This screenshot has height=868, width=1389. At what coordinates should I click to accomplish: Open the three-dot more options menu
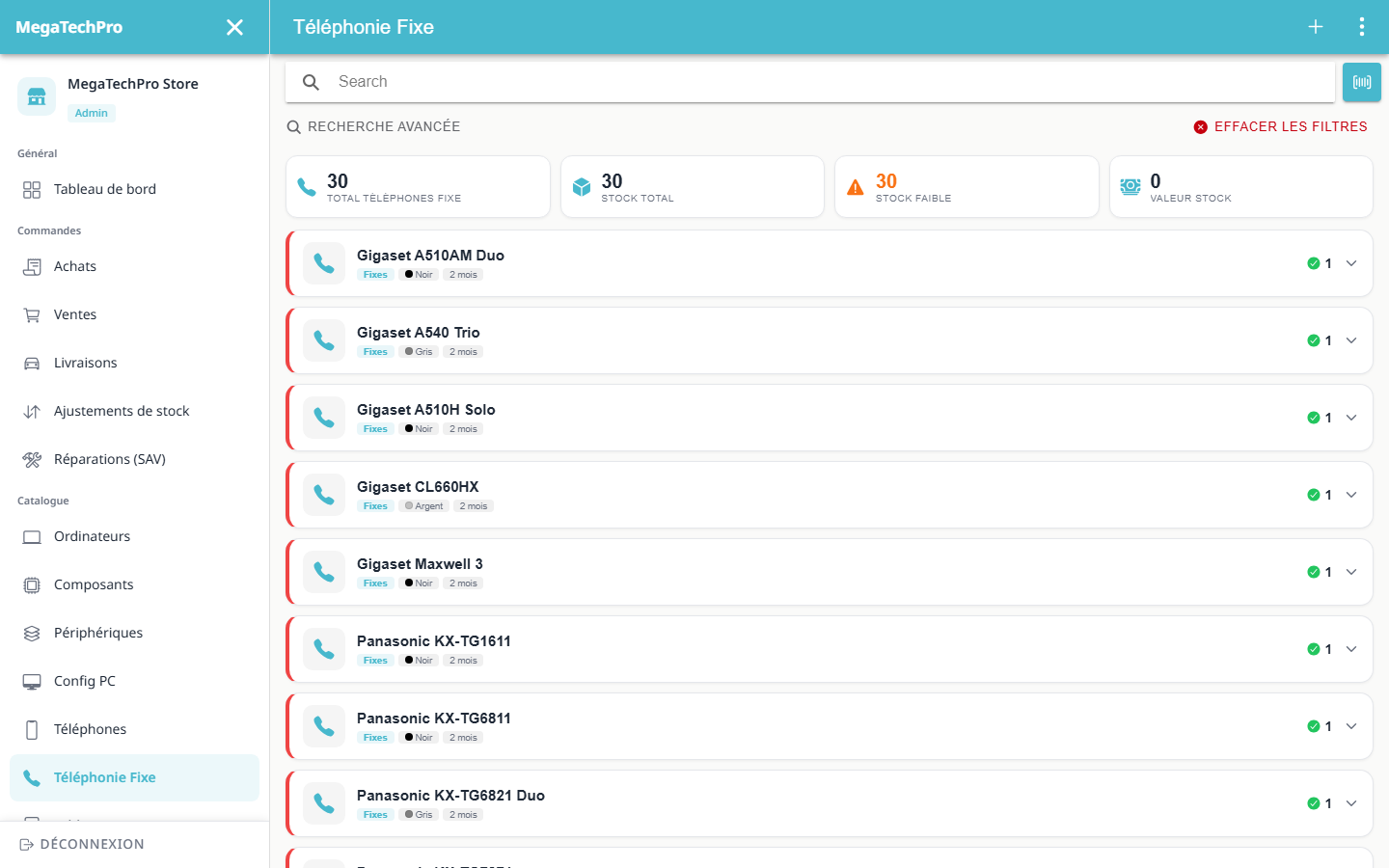(x=1362, y=27)
